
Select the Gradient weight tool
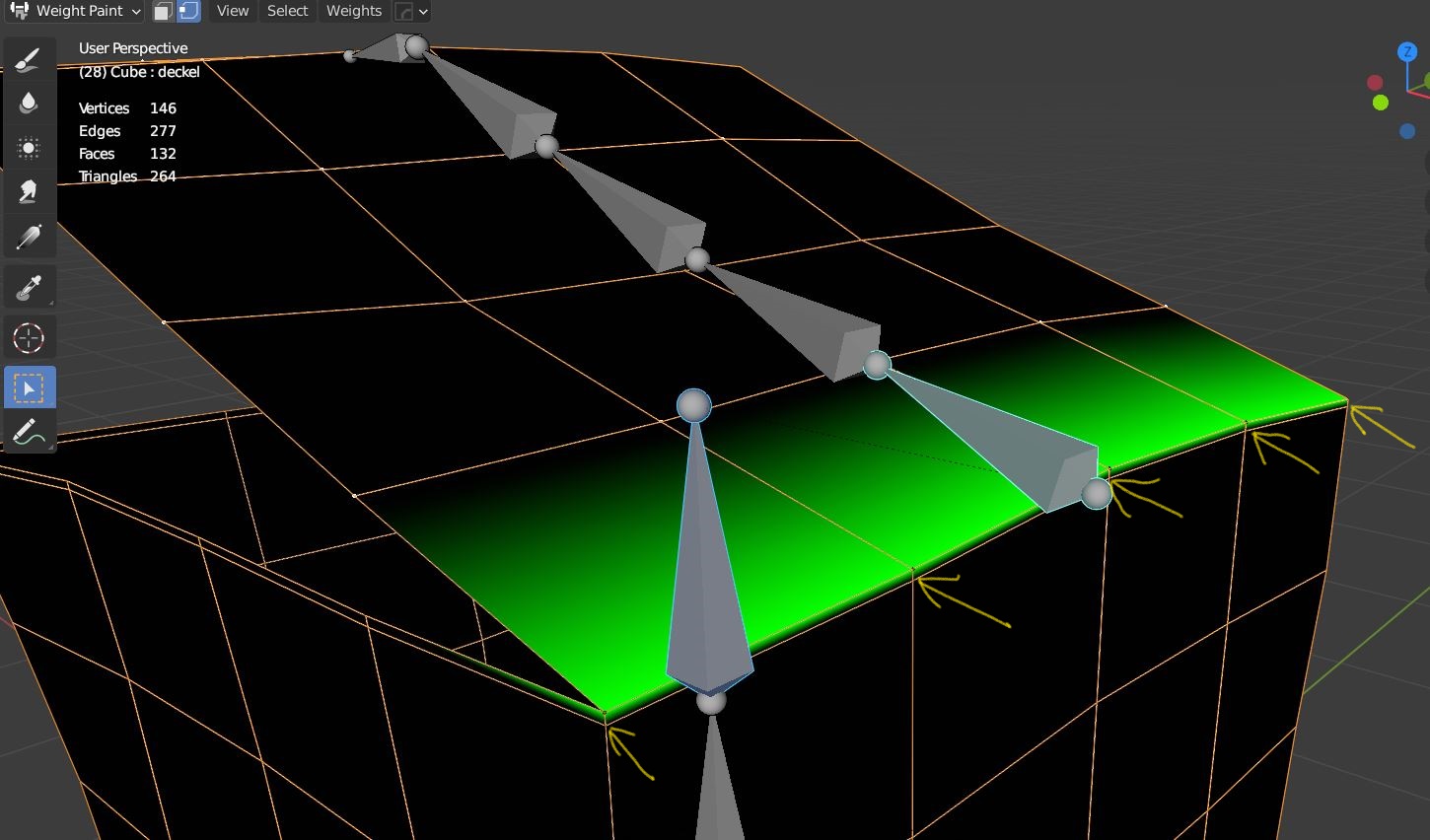pos(29,237)
